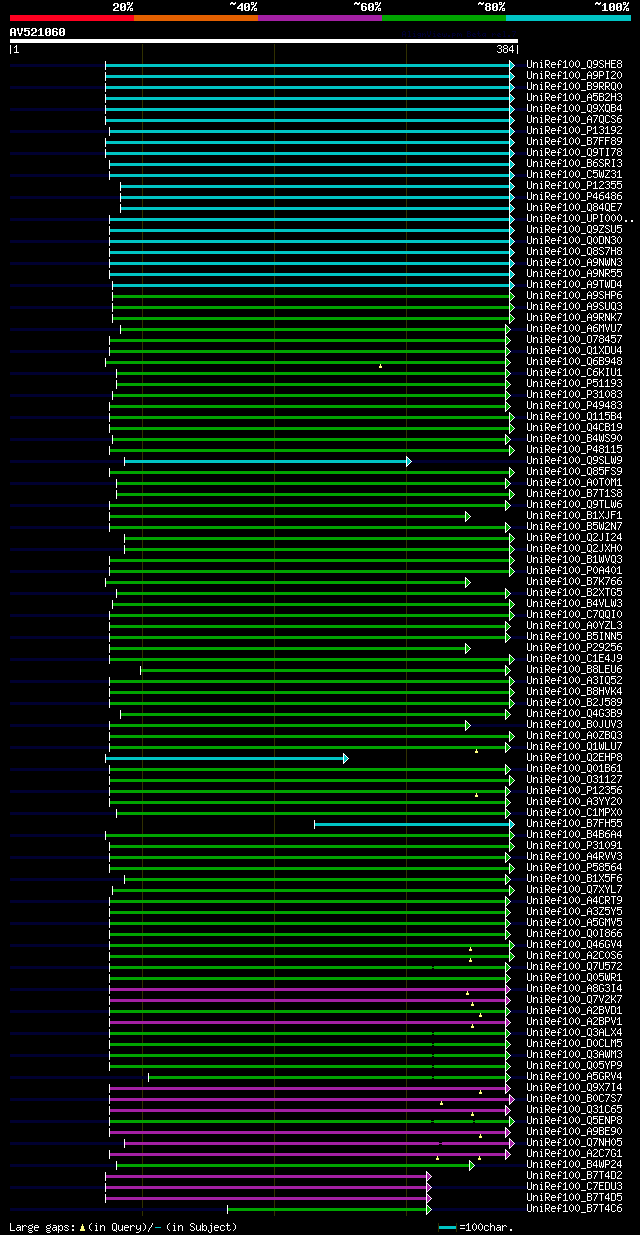The height and width of the screenshot is (1235, 640).
Task: Open hit UniRef100_Q7V2K7
Action: [574, 1000]
